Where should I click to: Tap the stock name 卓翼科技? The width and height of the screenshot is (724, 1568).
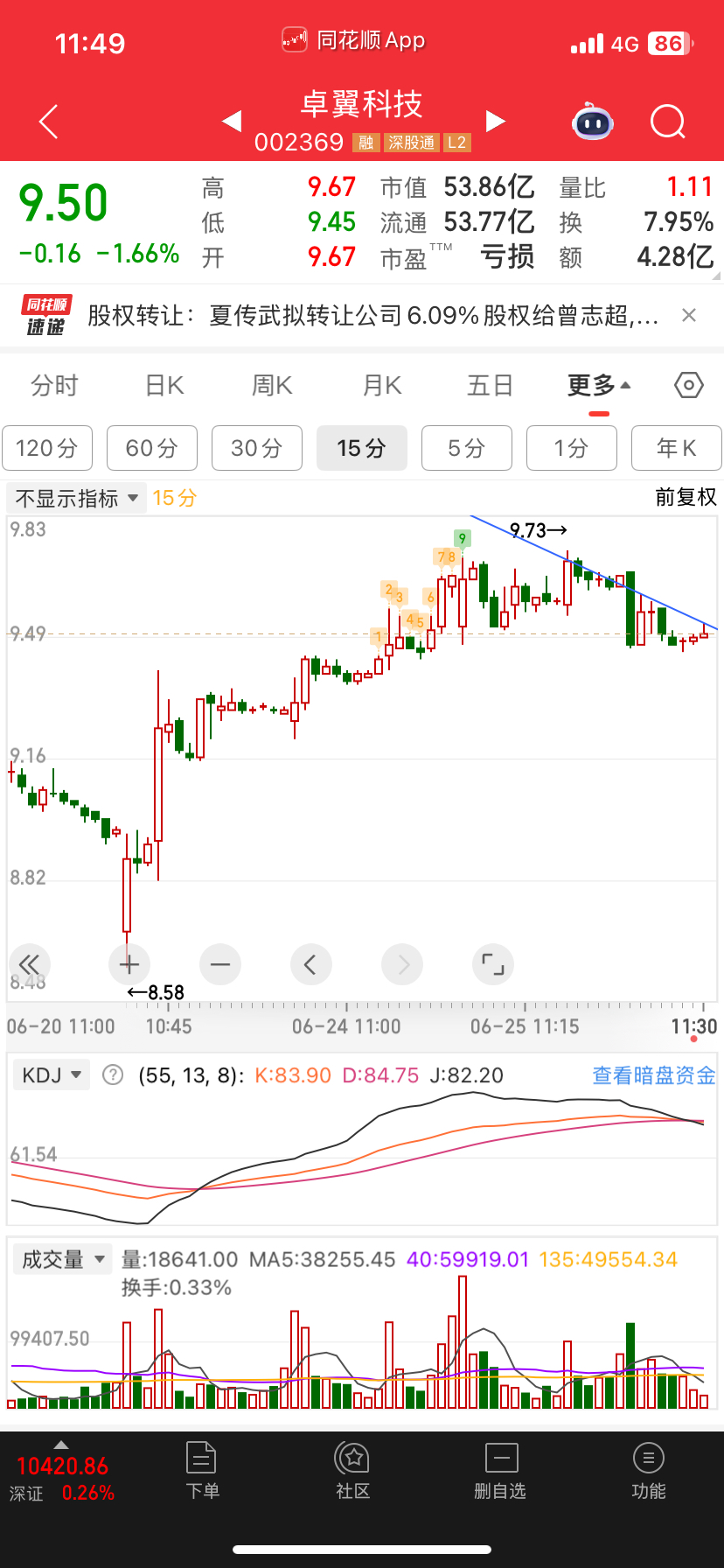(x=362, y=104)
